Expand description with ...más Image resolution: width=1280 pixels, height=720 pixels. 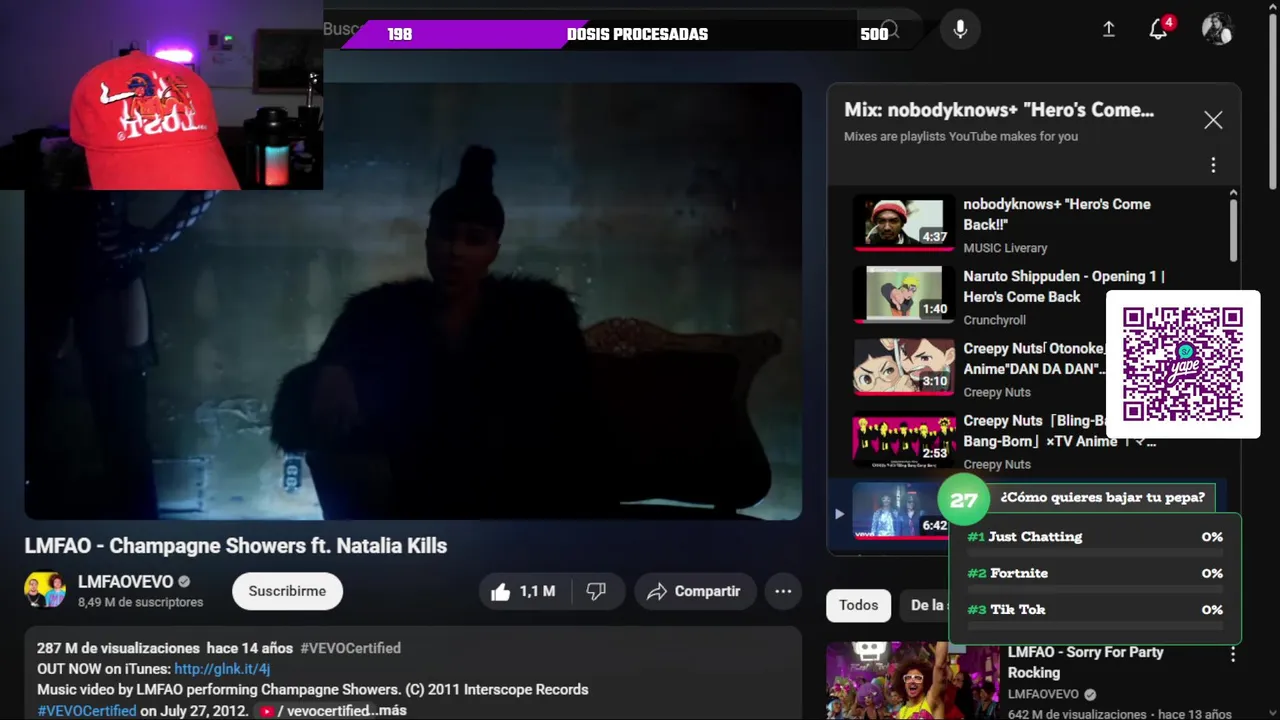pyautogui.click(x=389, y=711)
